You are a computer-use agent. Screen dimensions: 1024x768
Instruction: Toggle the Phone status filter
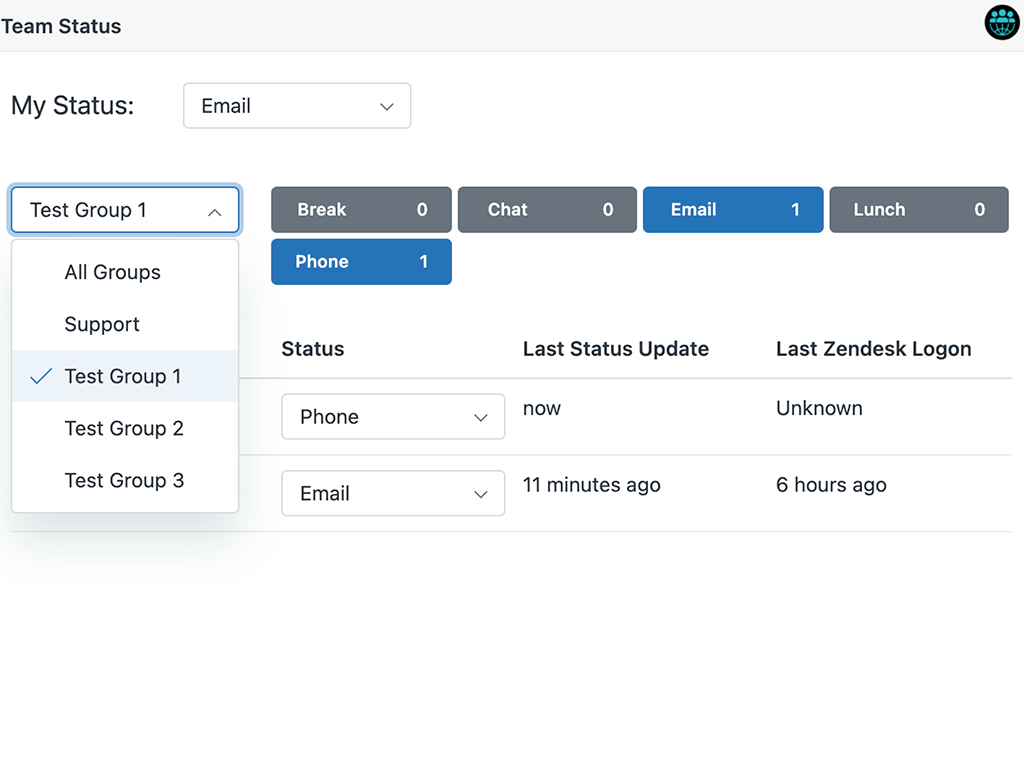click(x=361, y=262)
